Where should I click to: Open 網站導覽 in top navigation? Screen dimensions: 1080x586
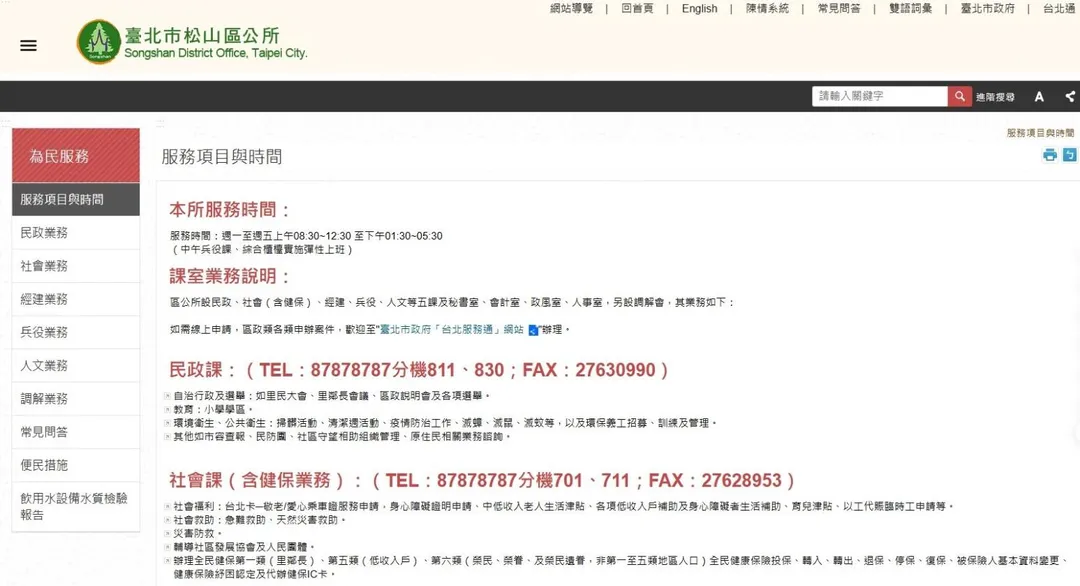coord(571,8)
